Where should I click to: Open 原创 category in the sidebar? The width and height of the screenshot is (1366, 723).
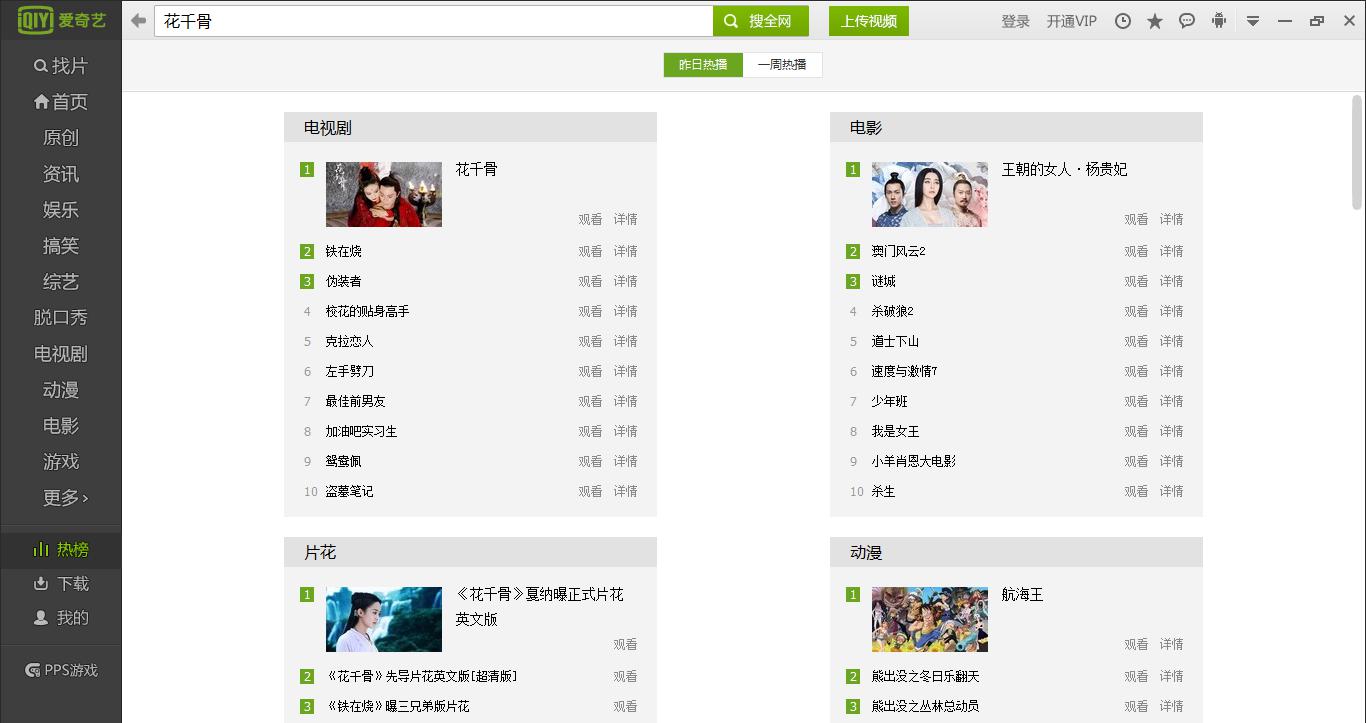(61, 138)
